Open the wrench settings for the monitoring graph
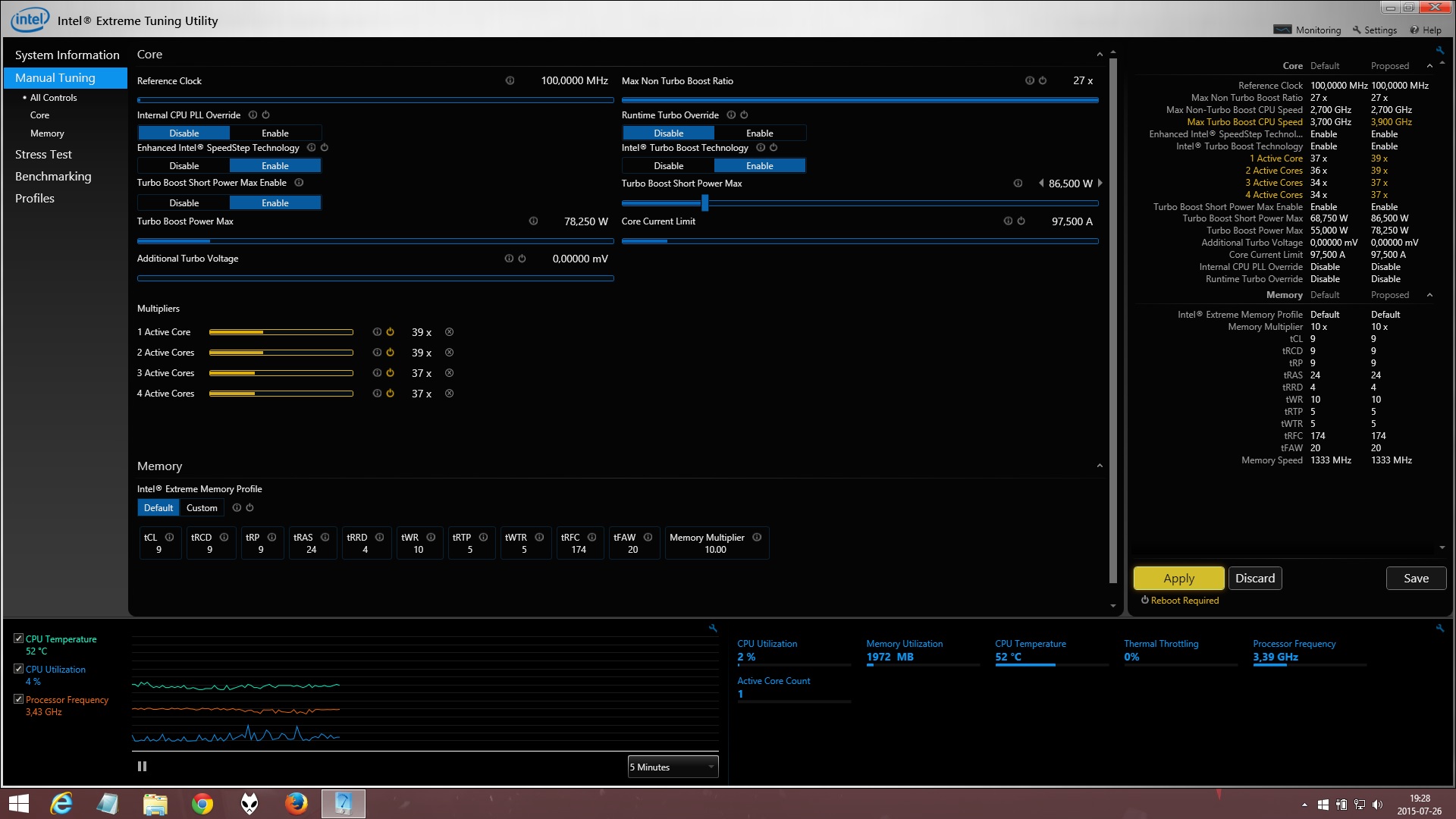The width and height of the screenshot is (1456, 819). 713,628
